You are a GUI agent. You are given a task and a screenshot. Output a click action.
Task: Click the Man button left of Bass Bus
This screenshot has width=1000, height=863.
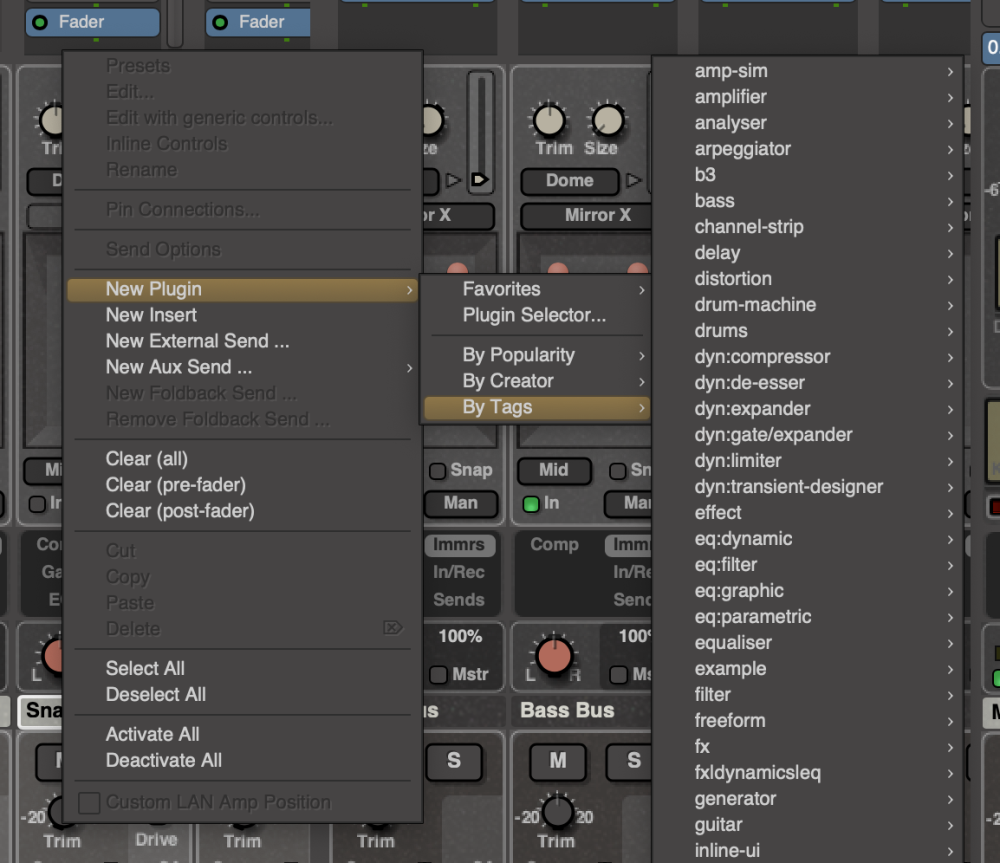[460, 503]
